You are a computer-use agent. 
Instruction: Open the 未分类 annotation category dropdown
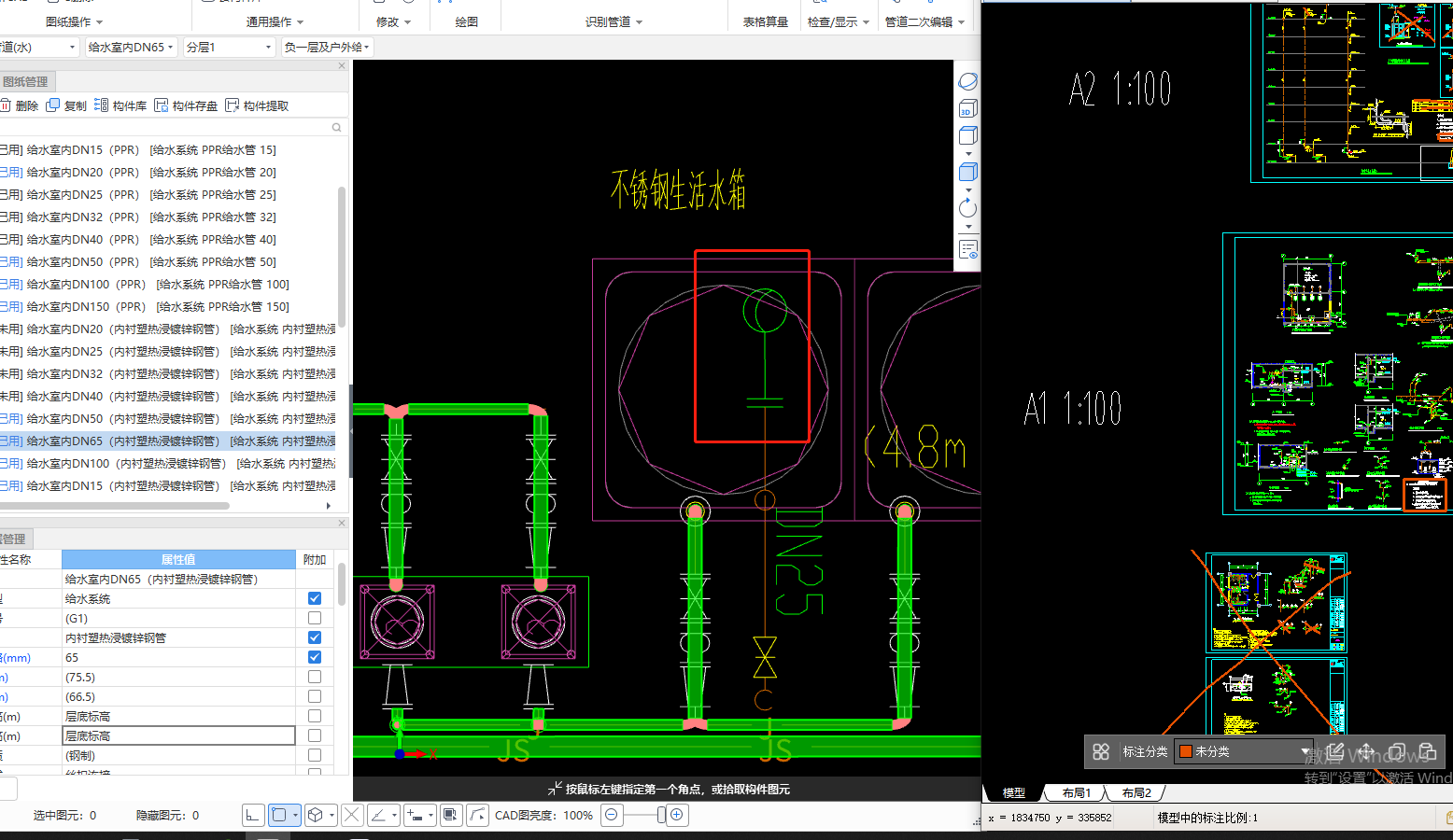pos(1244,751)
